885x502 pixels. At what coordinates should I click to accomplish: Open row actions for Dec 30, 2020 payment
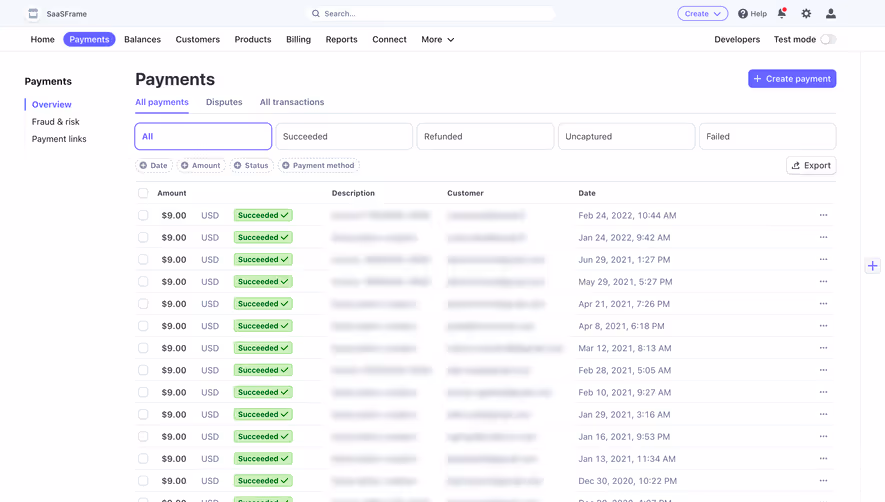pos(823,481)
